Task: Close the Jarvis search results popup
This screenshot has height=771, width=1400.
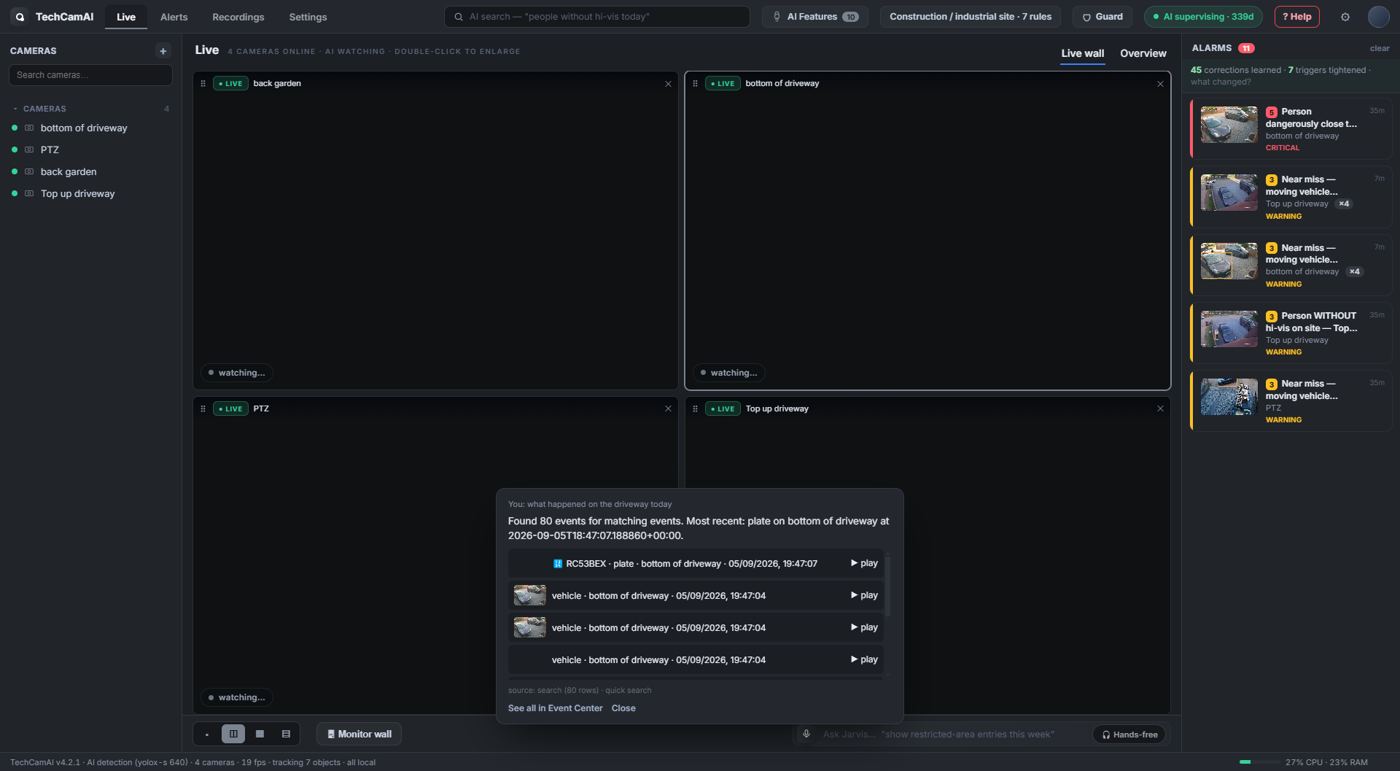Action: [623, 709]
